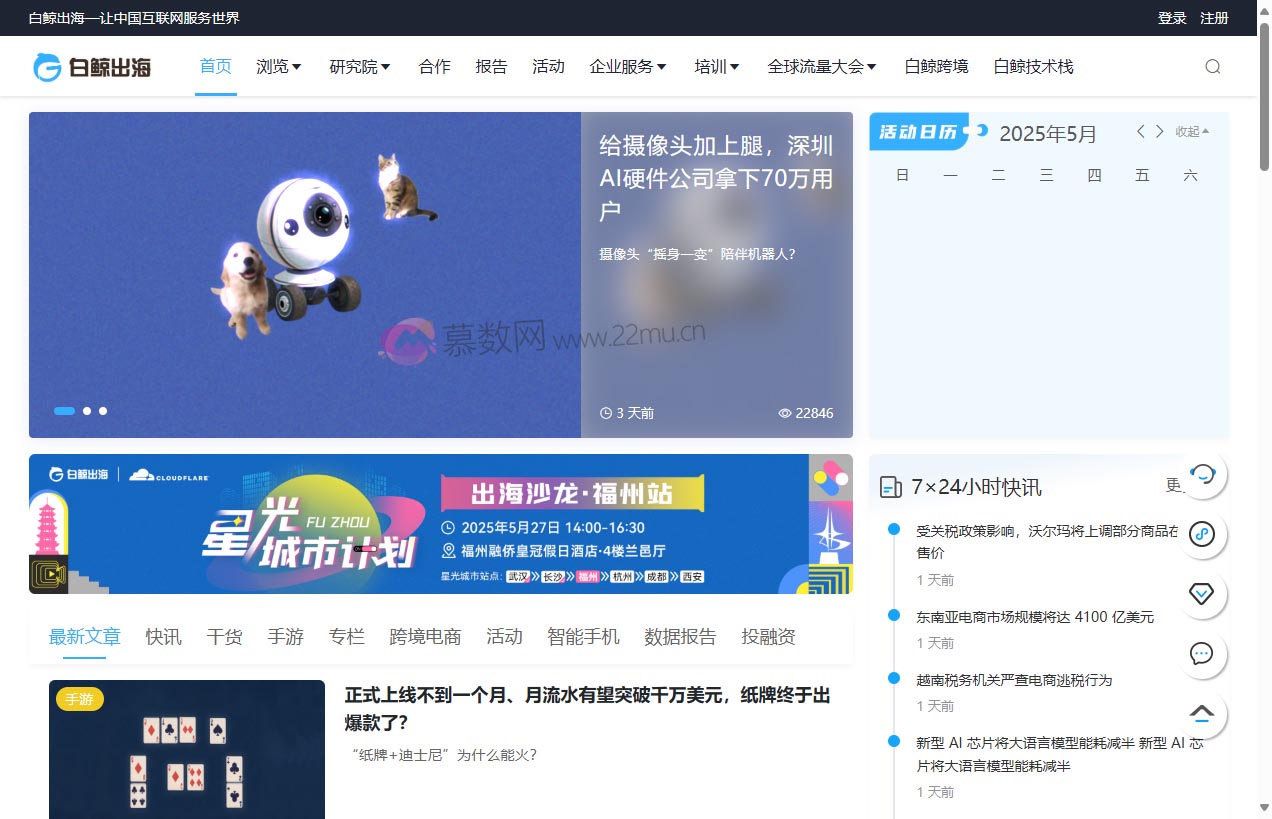
Task: Select the third carousel slide dot
Action: (x=103, y=411)
